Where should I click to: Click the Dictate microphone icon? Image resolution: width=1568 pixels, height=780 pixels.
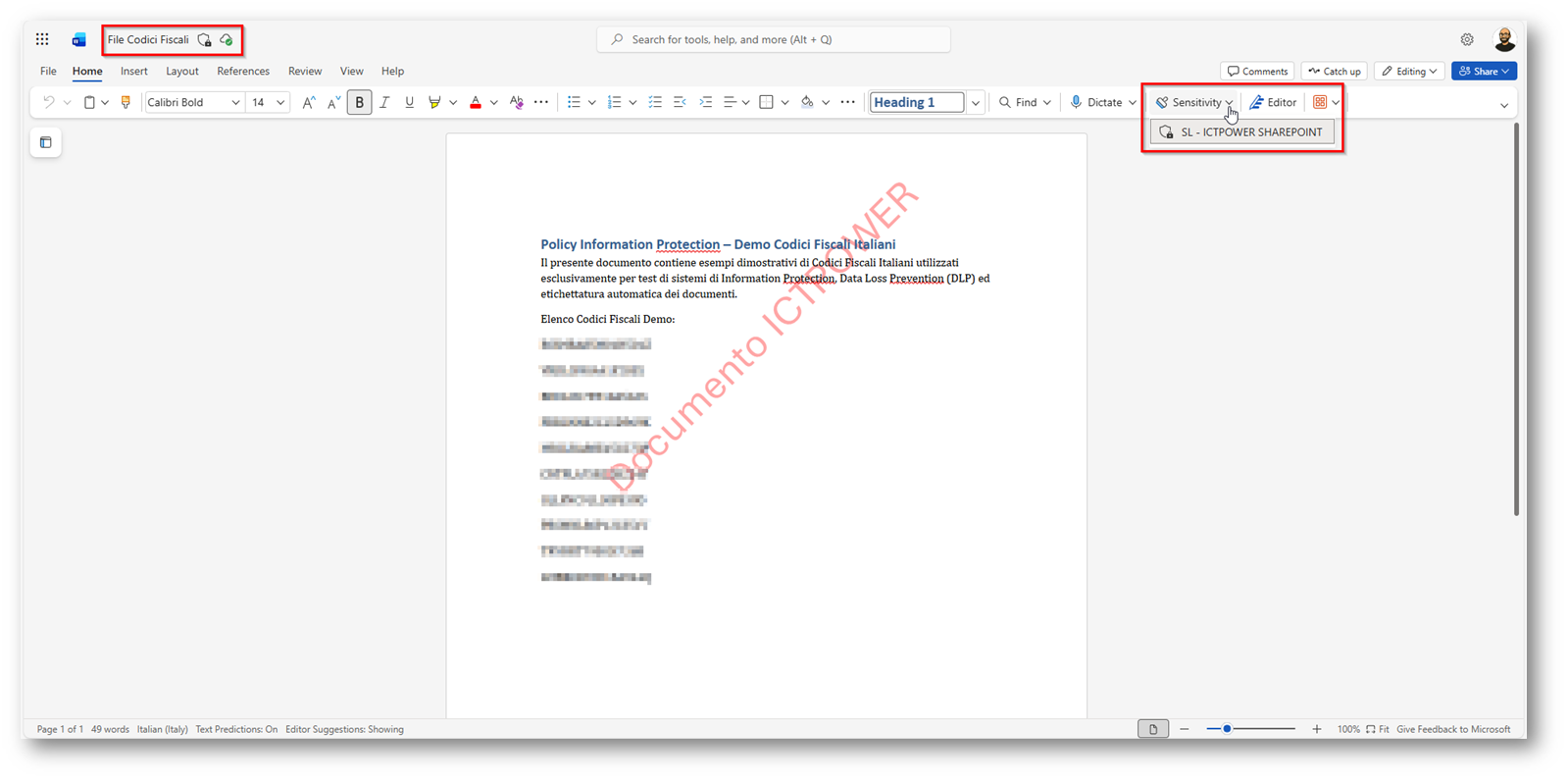(x=1077, y=102)
